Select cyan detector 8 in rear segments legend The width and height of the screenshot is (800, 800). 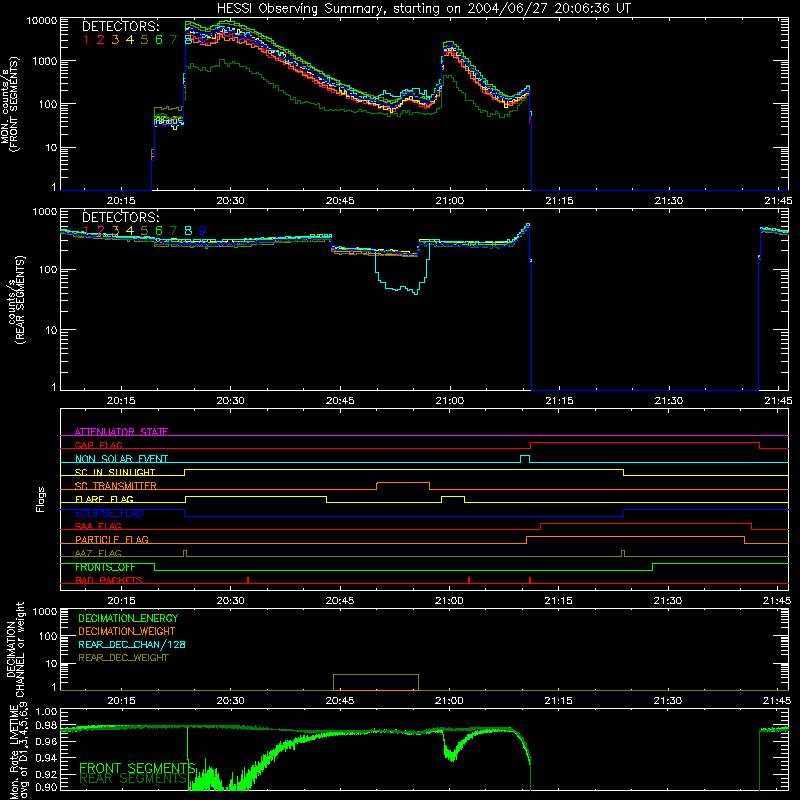188,231
